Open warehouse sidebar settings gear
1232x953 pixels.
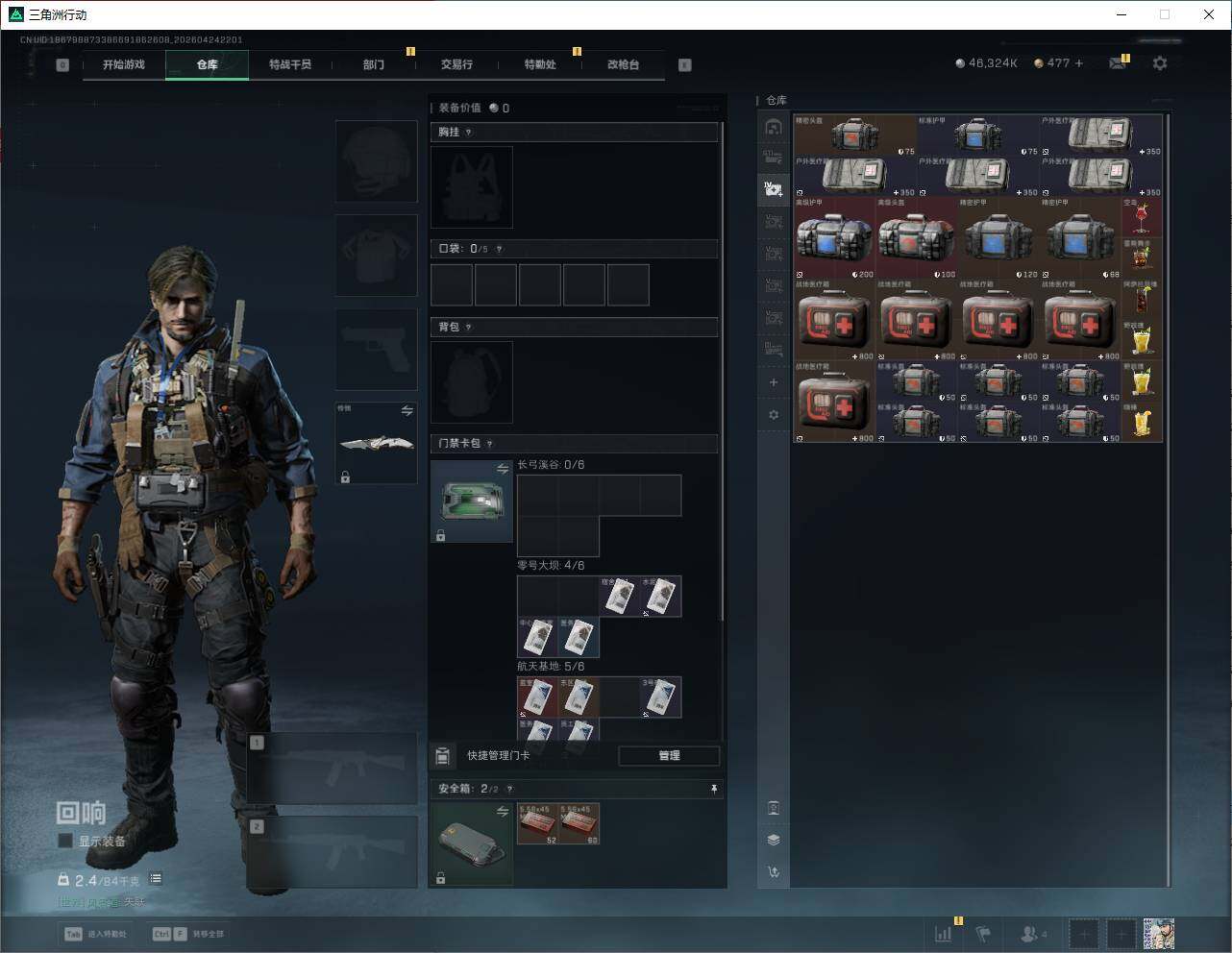pos(774,415)
